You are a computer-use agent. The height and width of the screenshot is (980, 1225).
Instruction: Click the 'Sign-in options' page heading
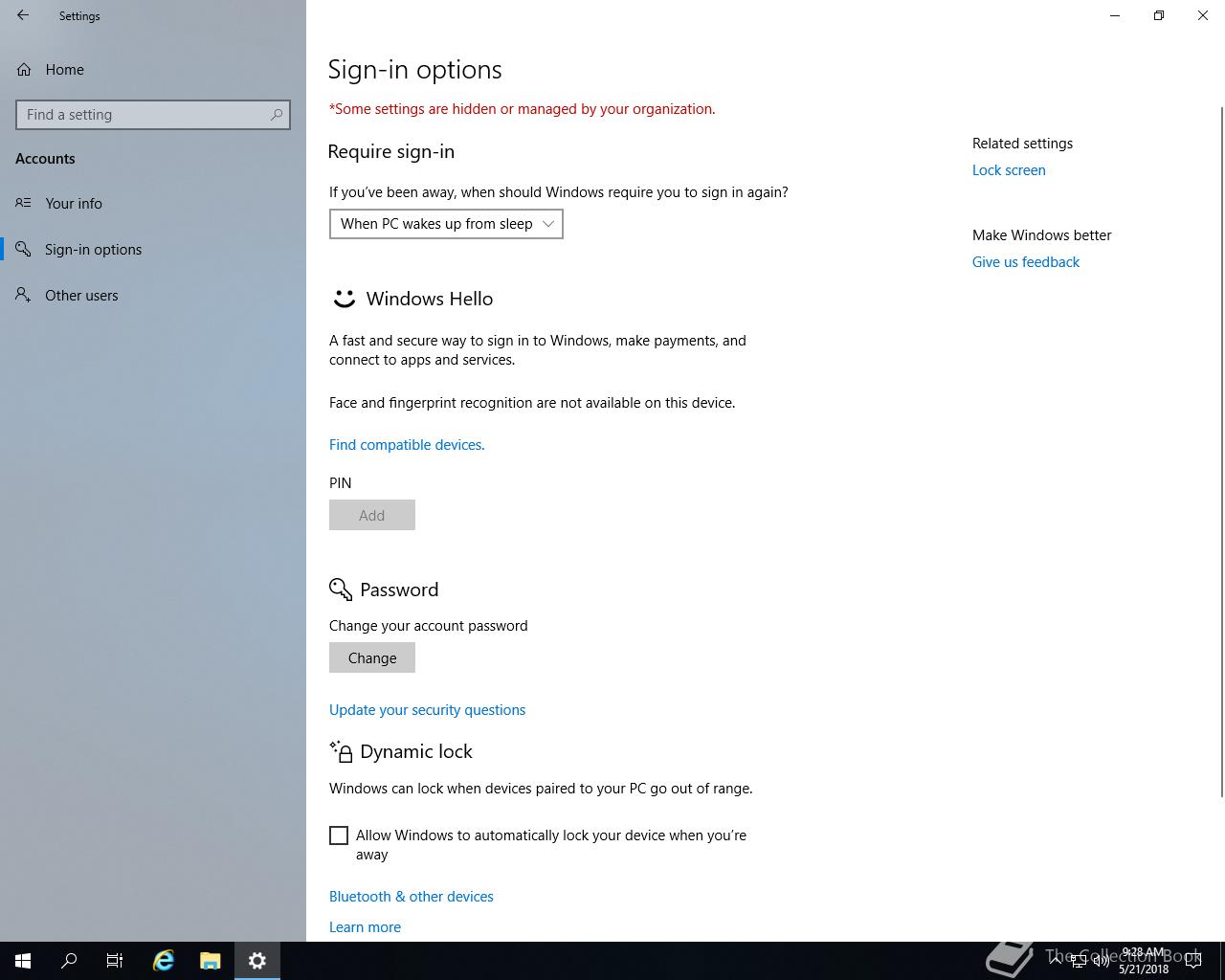pyautogui.click(x=414, y=70)
